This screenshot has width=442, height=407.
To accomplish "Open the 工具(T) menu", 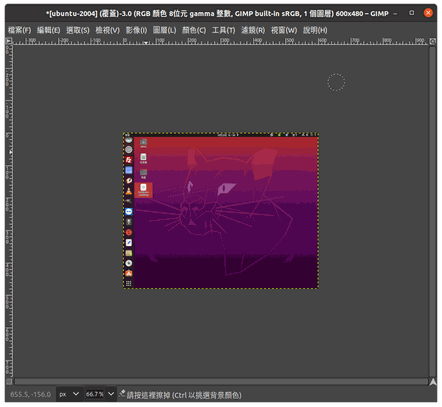I will click(224, 30).
